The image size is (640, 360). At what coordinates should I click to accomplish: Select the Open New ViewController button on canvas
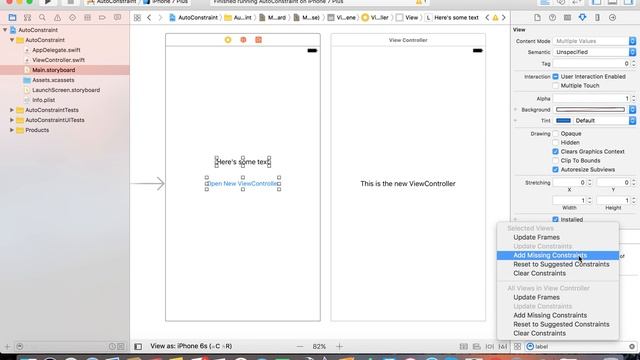(243, 184)
